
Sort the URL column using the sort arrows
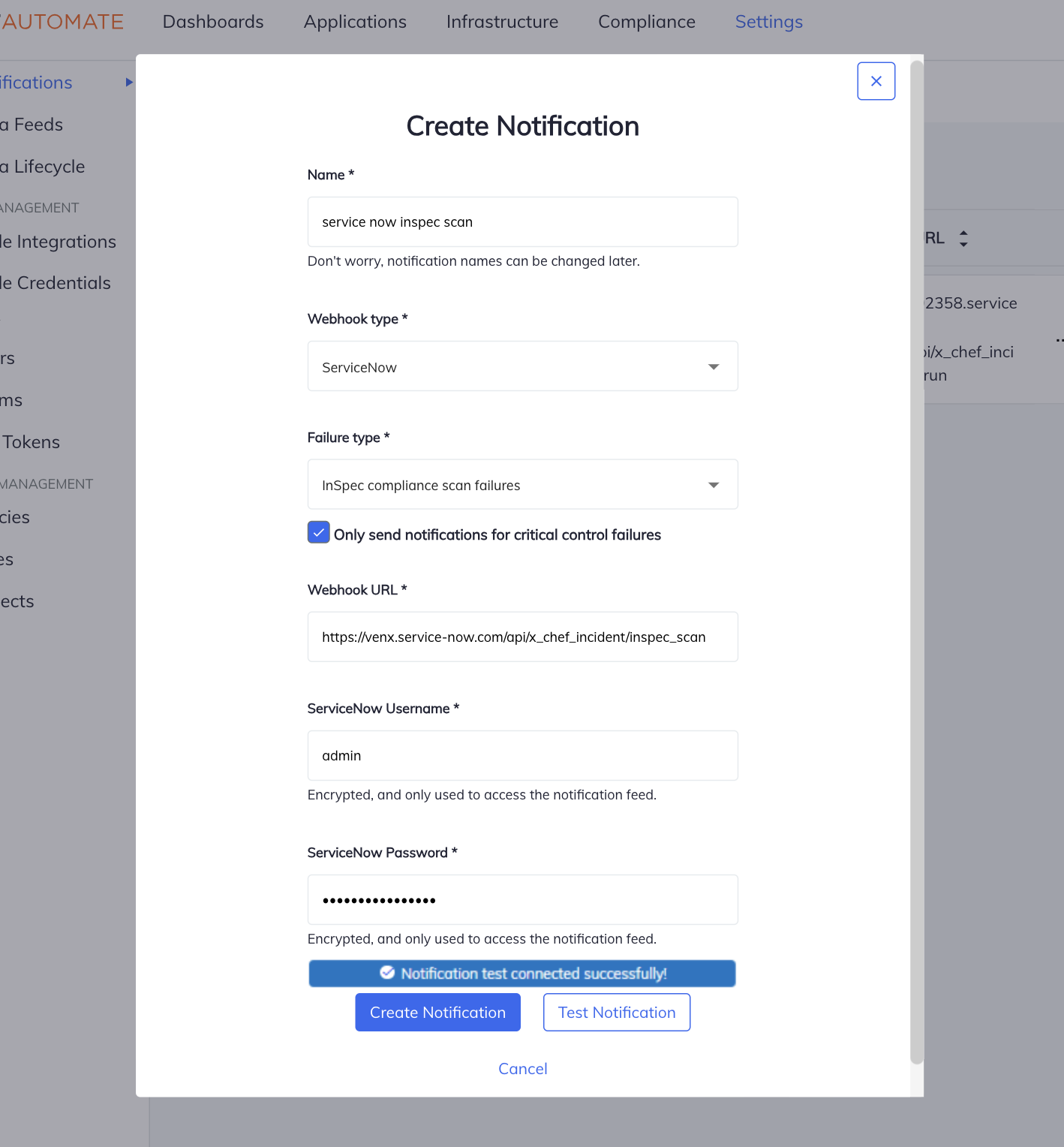(964, 238)
